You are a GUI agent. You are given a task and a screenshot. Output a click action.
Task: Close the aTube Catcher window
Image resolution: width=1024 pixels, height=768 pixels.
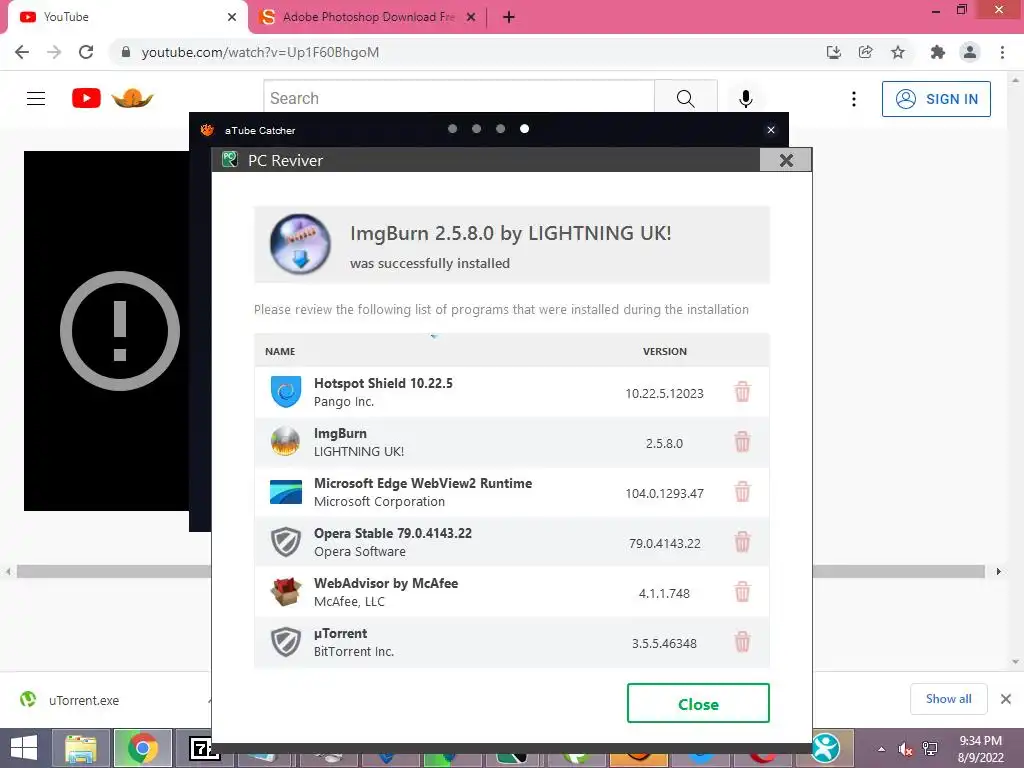[771, 130]
